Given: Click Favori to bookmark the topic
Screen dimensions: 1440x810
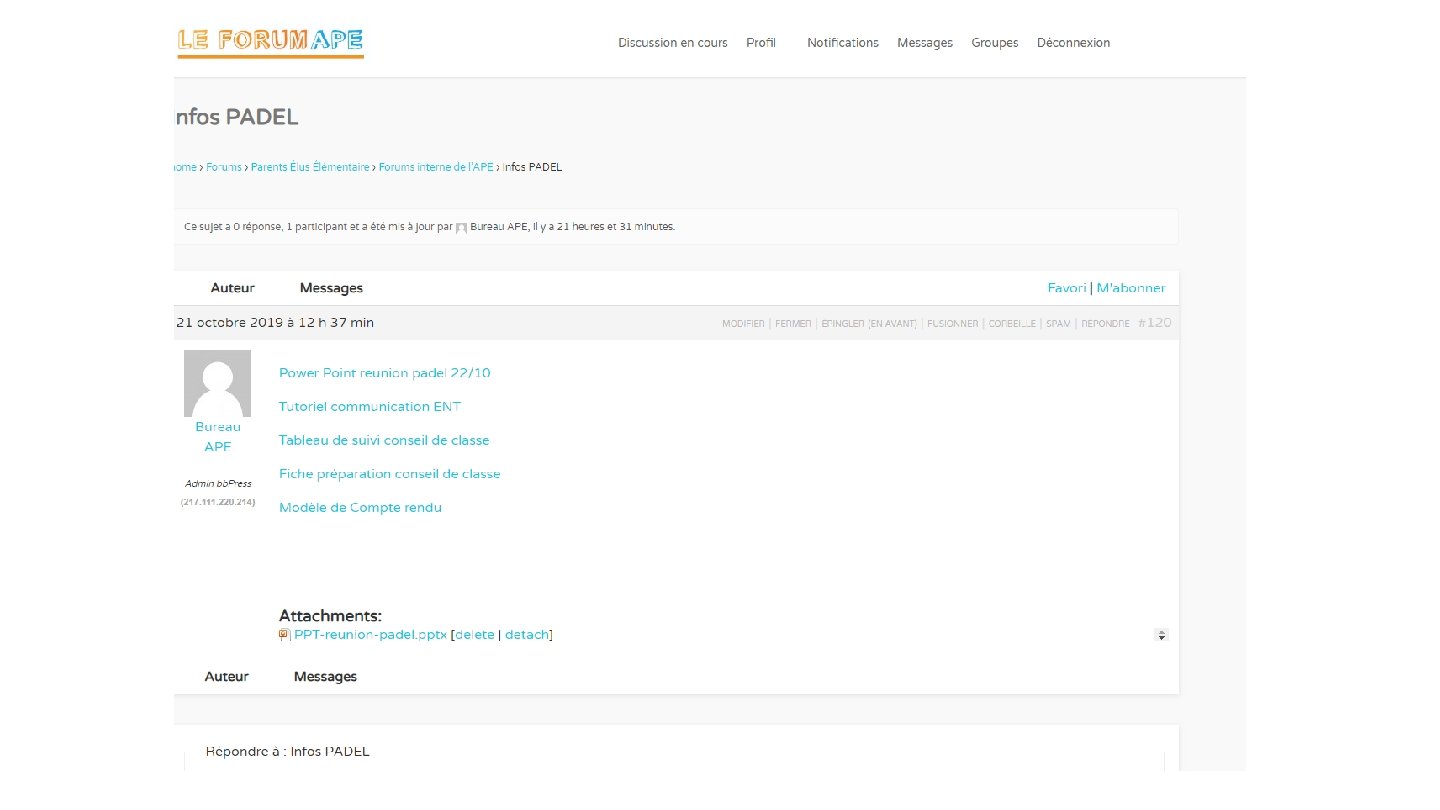Looking at the screenshot, I should coord(1067,288).
